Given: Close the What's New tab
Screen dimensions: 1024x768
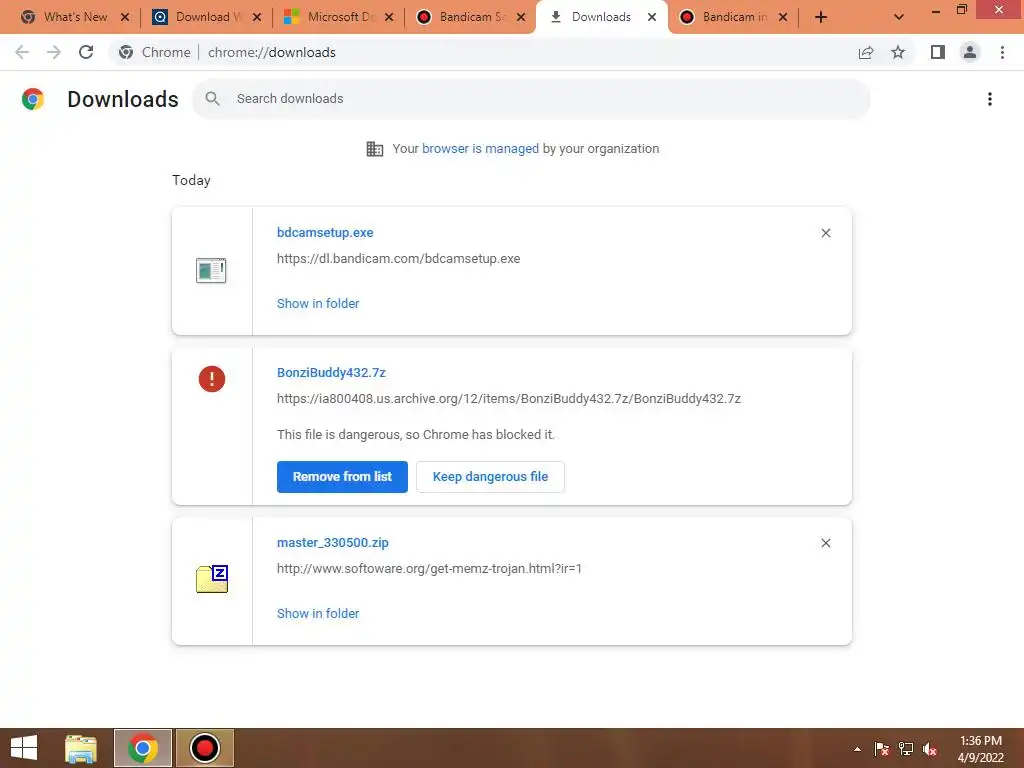Looking at the screenshot, I should [125, 17].
